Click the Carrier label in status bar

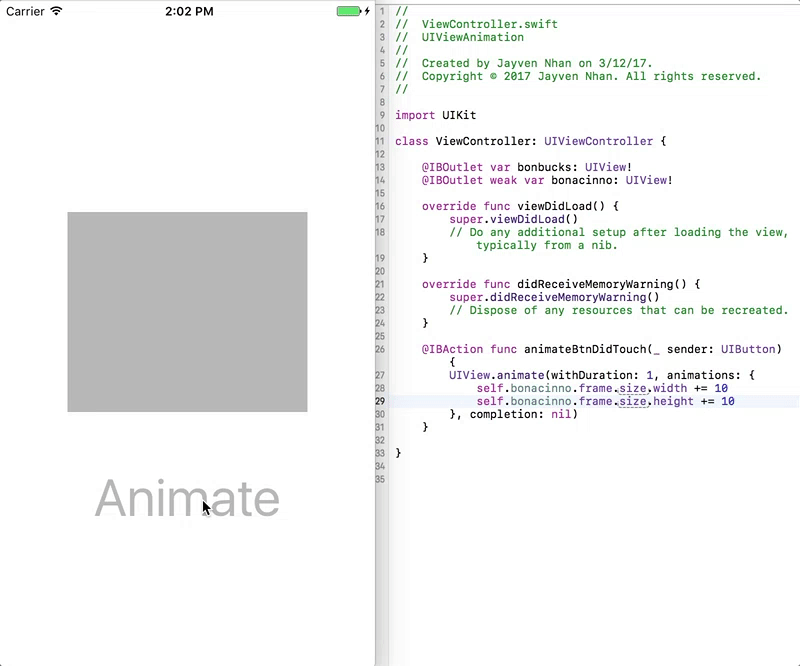pos(25,11)
